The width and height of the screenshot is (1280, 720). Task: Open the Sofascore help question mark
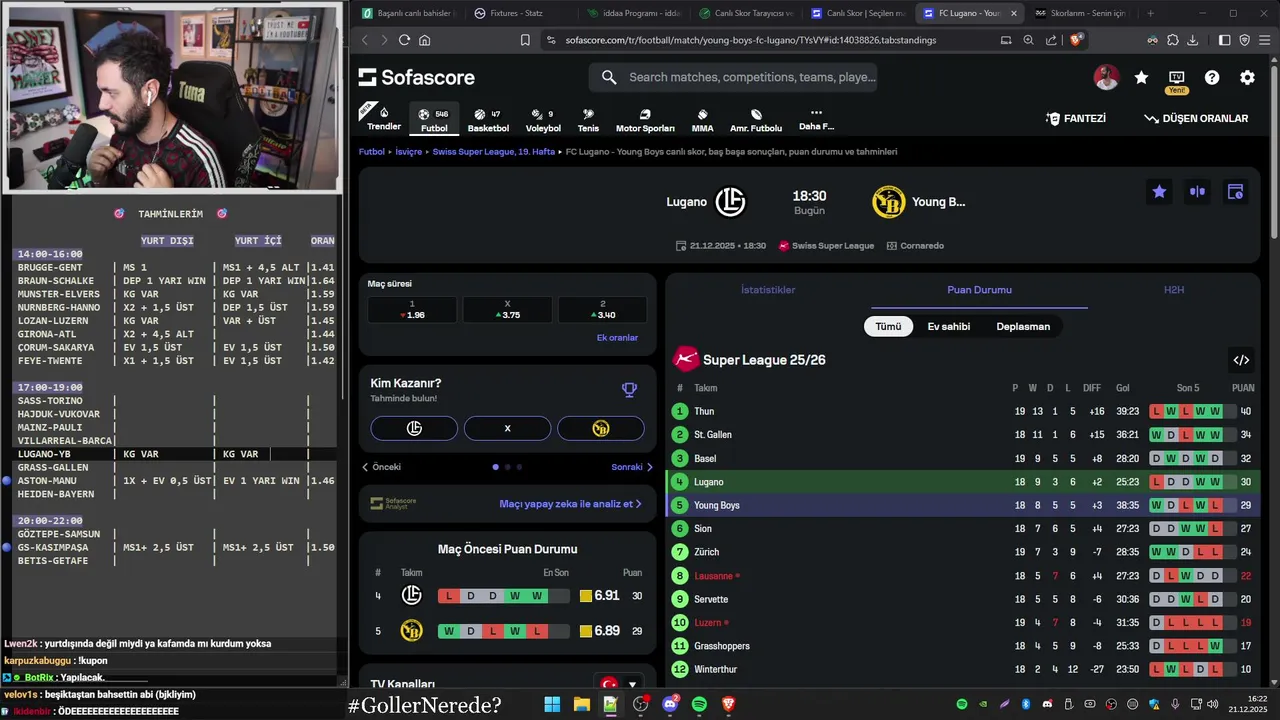tap(1212, 77)
